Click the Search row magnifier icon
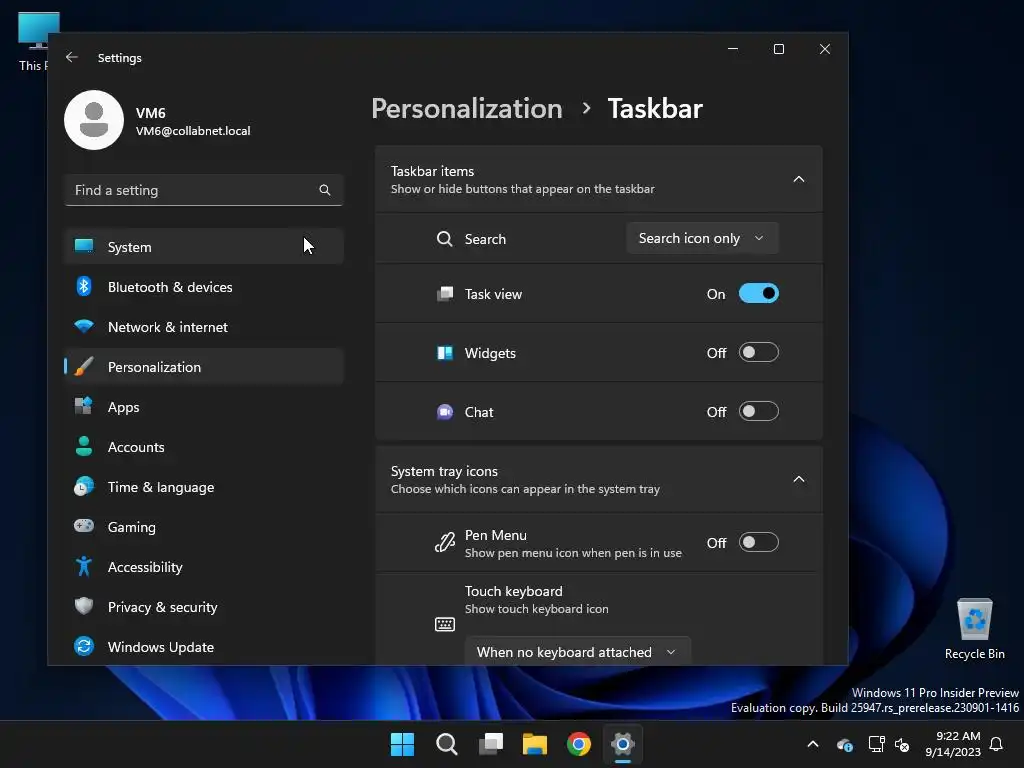Screen dimensions: 1024x768 [445, 239]
